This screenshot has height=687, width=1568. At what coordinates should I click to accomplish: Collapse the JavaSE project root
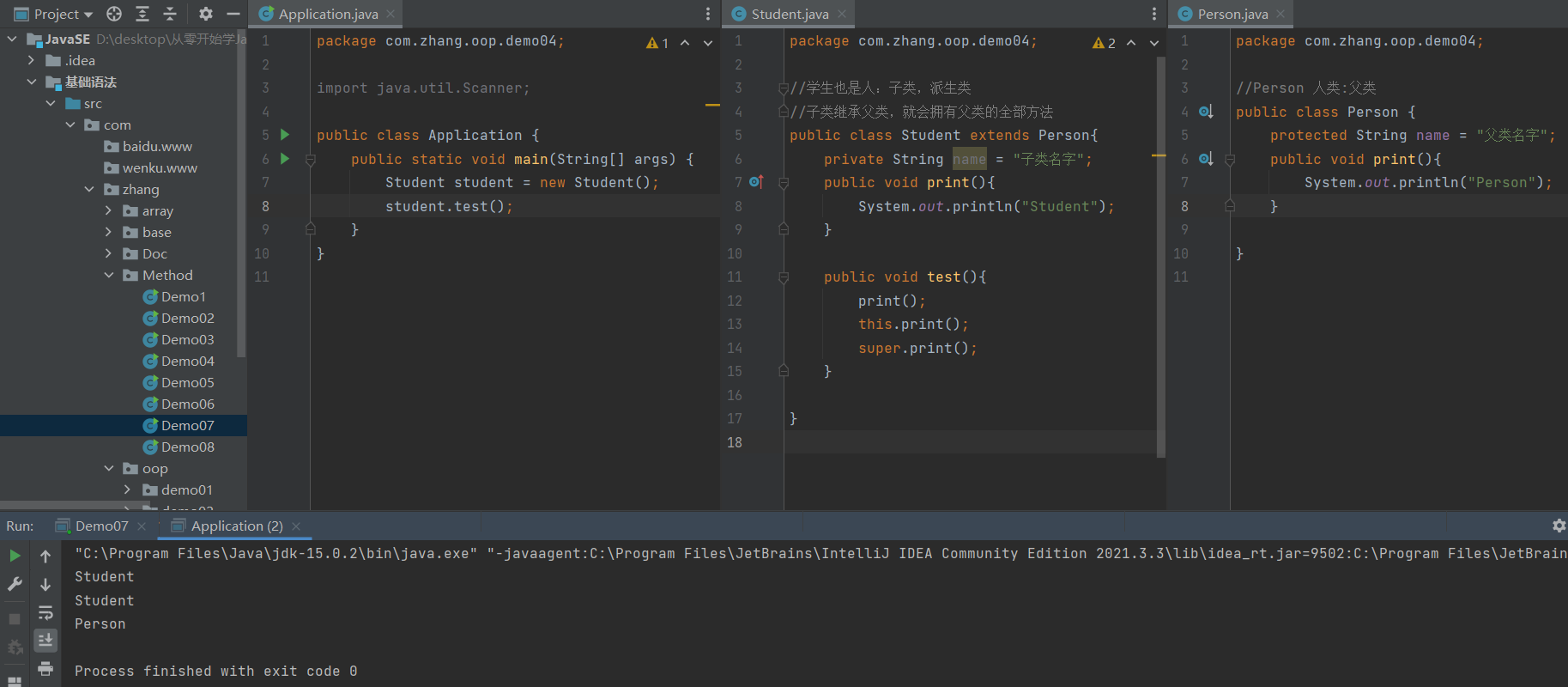click(x=12, y=39)
